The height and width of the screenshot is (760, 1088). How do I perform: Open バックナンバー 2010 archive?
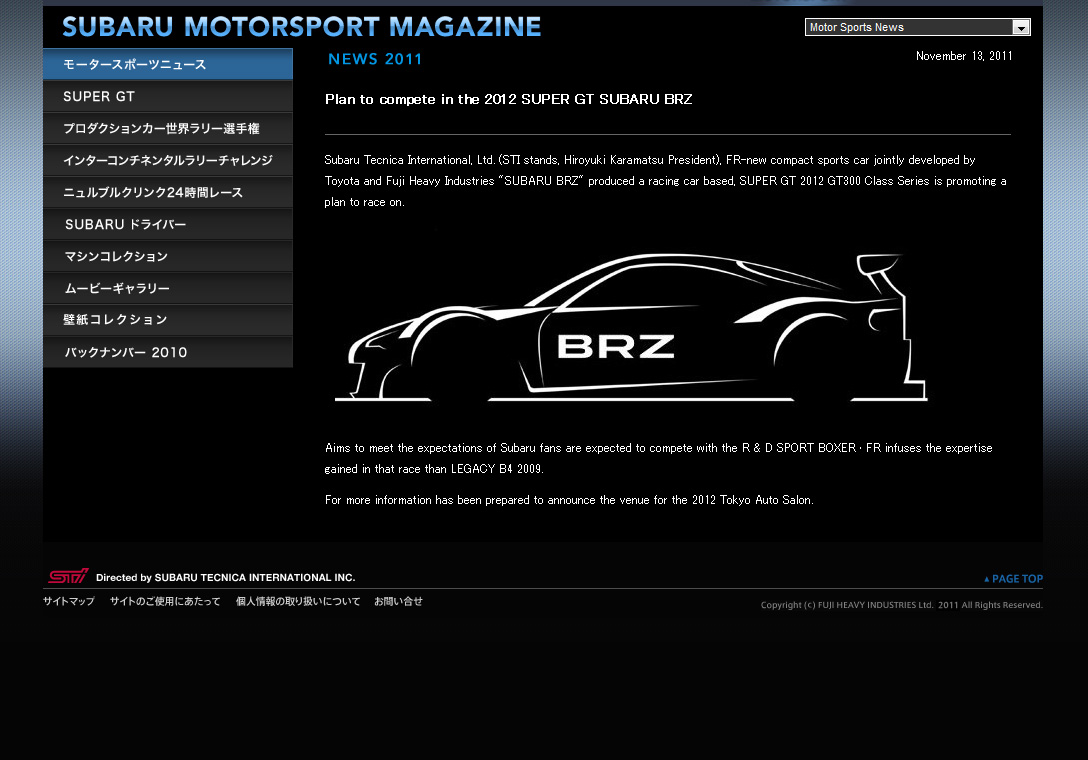[x=168, y=352]
